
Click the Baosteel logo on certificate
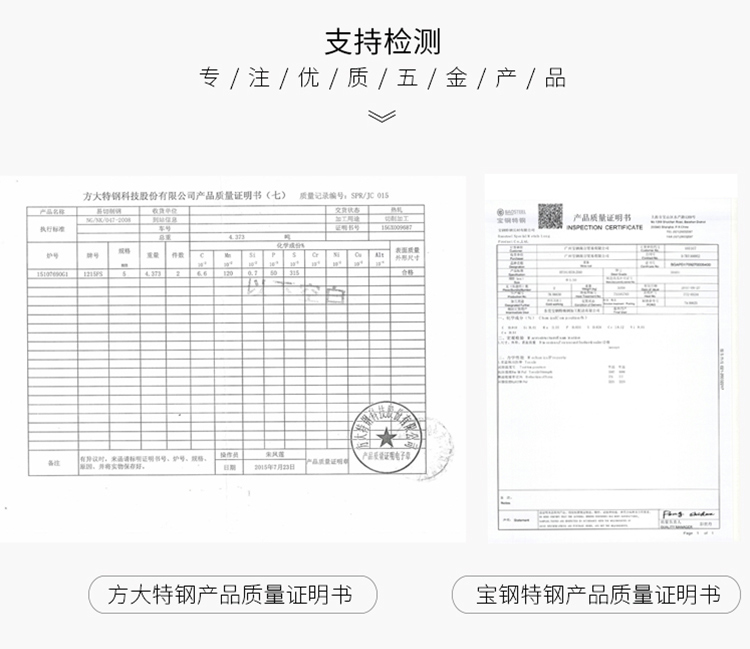coord(511,215)
